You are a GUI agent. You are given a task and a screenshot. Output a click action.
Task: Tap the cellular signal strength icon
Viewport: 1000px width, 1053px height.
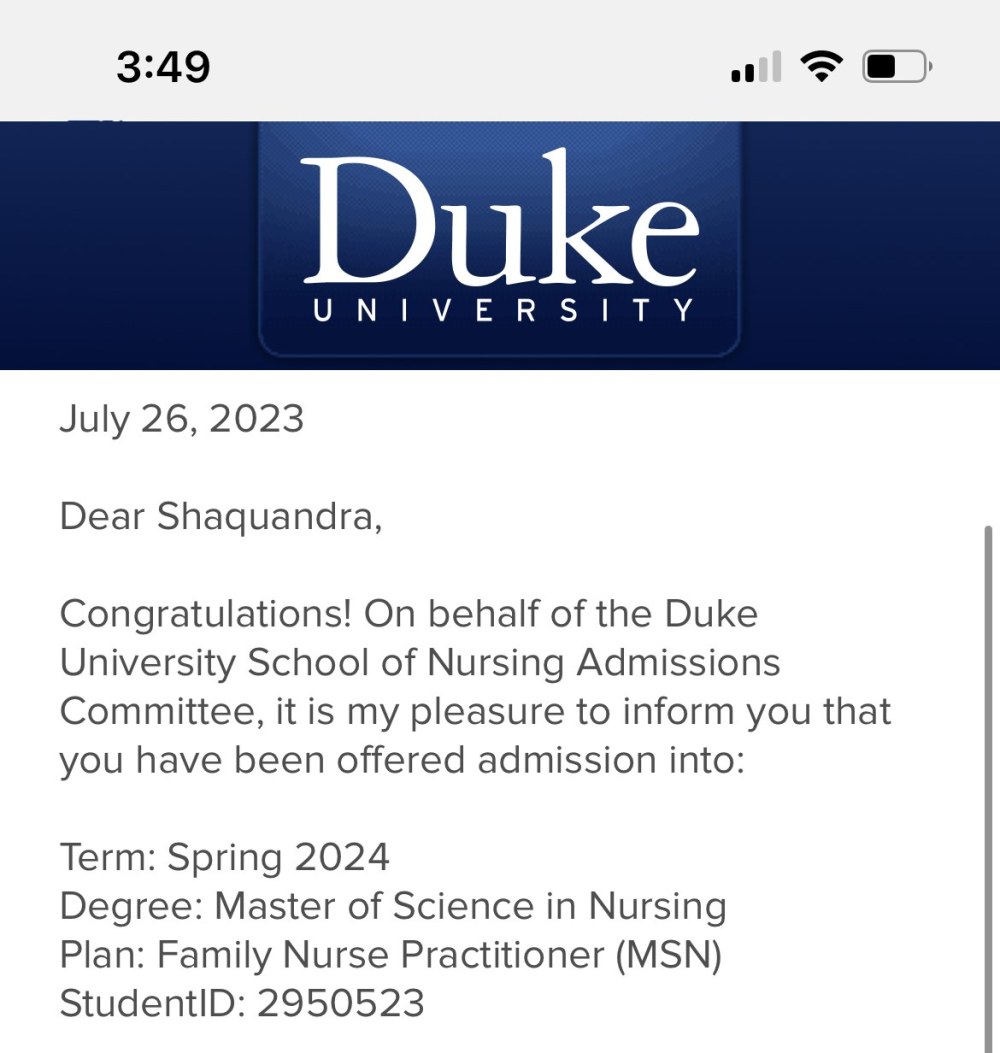756,68
